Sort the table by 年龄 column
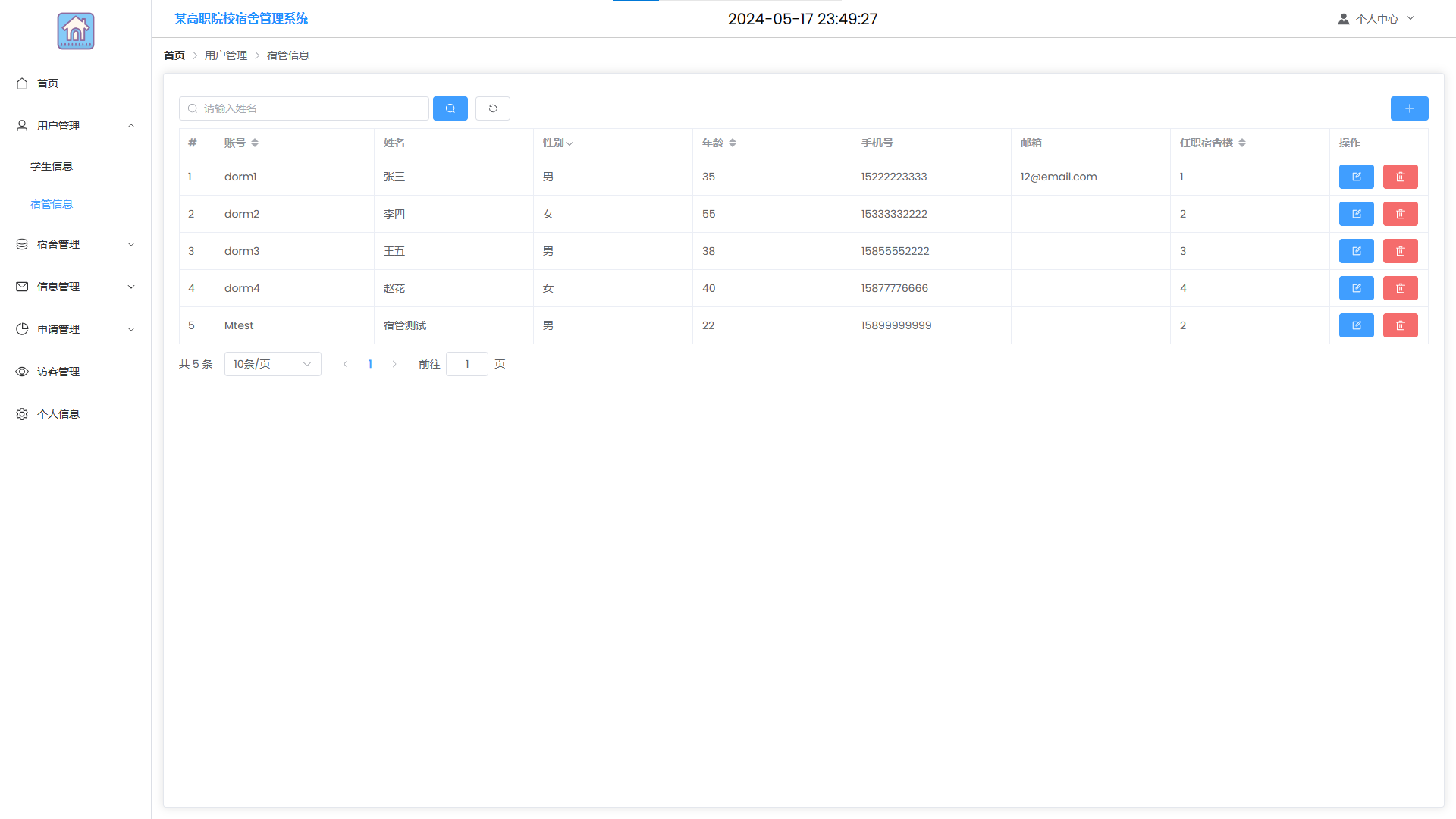Image resolution: width=1456 pixels, height=819 pixels. click(733, 143)
